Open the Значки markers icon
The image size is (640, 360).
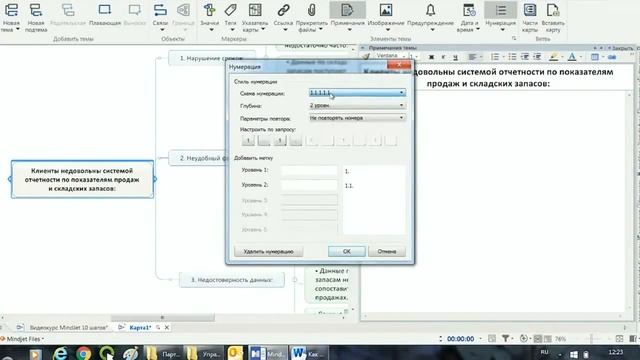point(209,10)
